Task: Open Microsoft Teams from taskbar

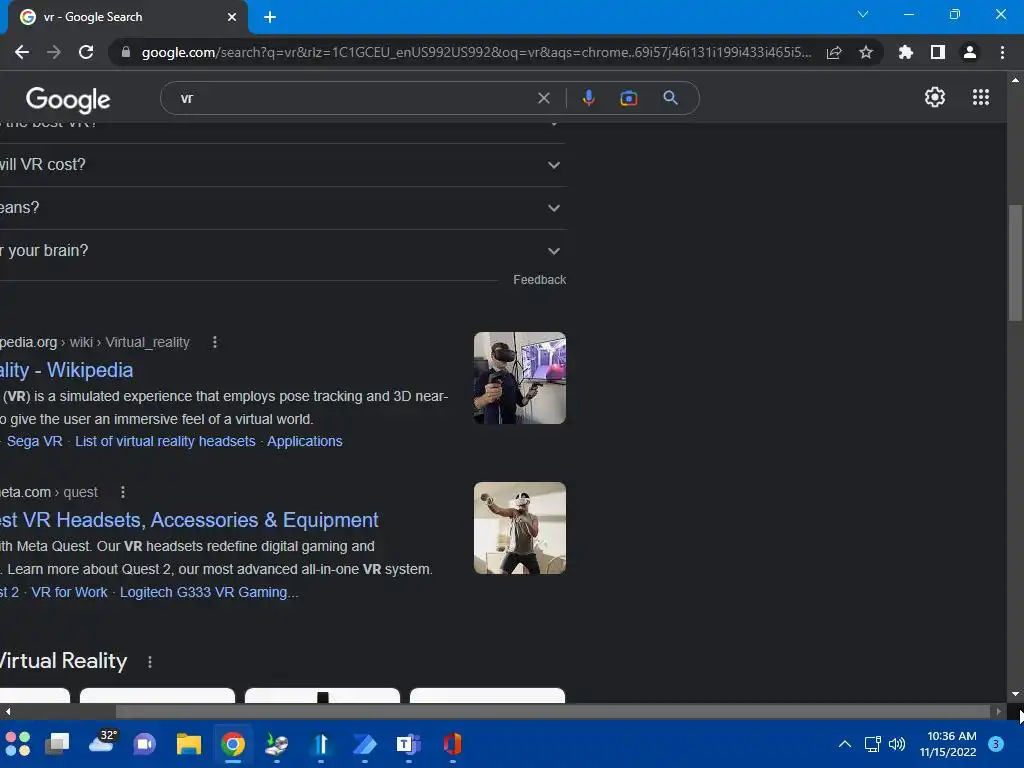Action: pyautogui.click(x=409, y=744)
